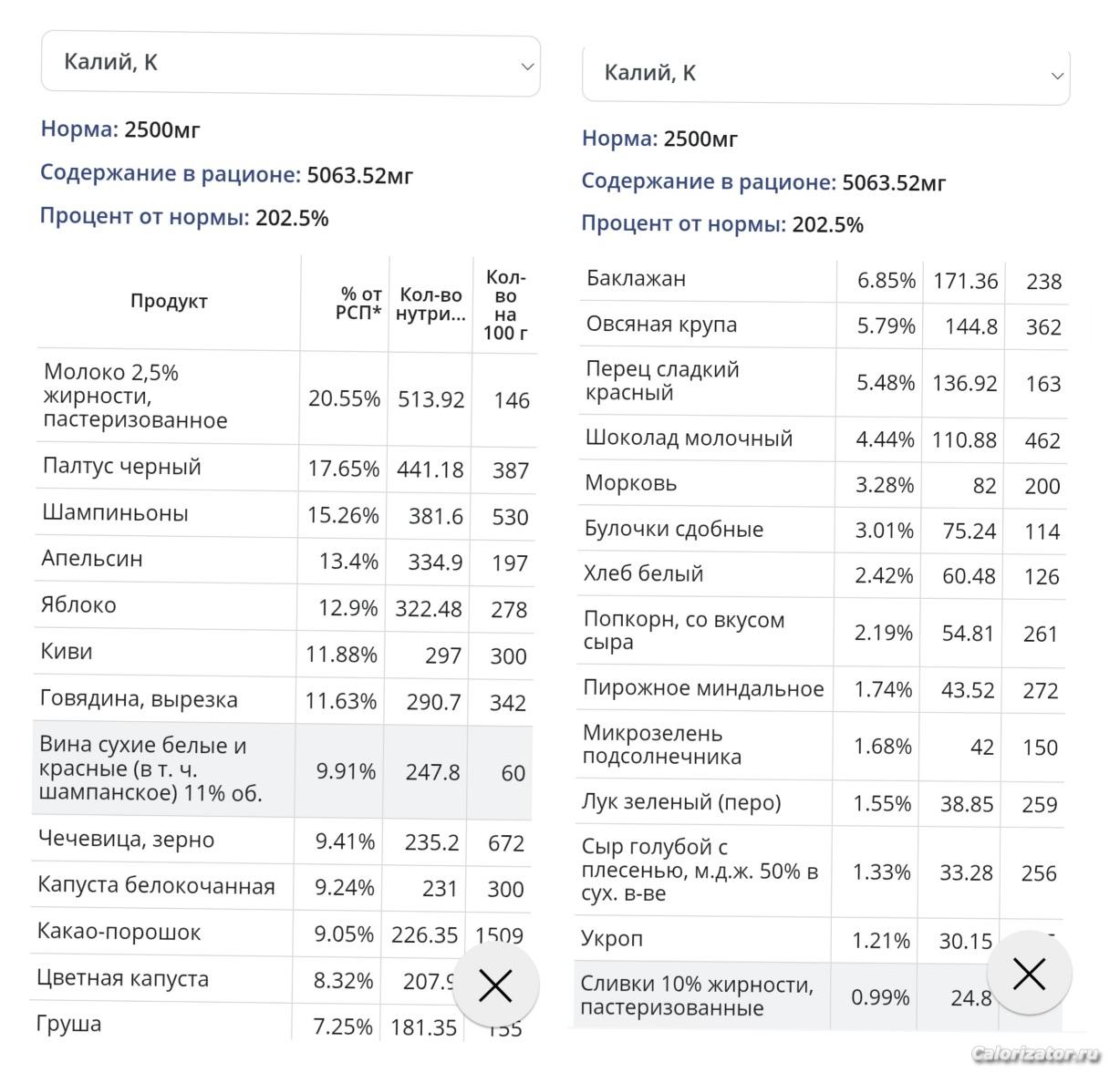Click the % от РСП* column header
The image size is (1120, 1073).
tap(358, 304)
